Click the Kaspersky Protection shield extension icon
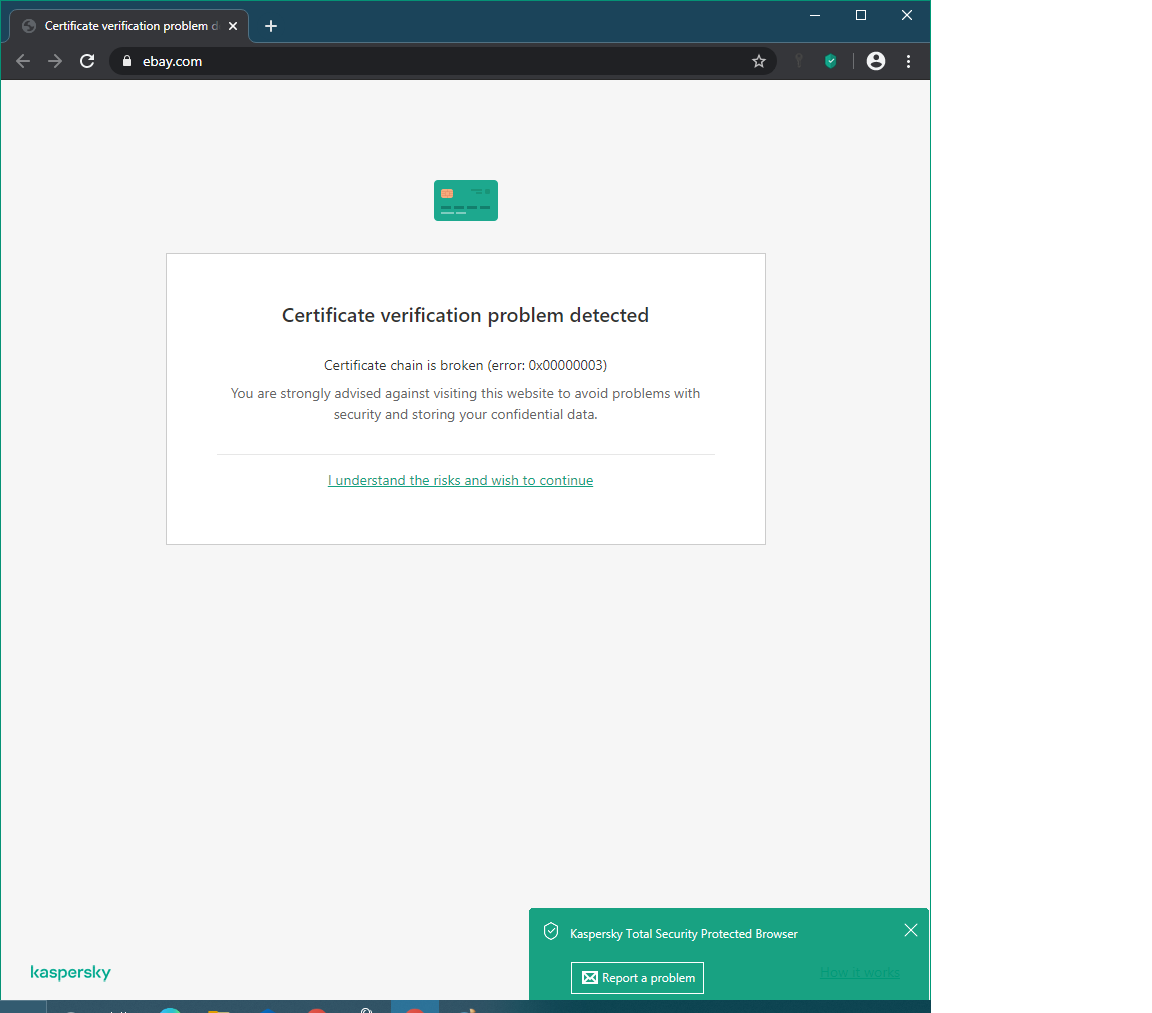1152x1013 pixels. click(x=830, y=61)
